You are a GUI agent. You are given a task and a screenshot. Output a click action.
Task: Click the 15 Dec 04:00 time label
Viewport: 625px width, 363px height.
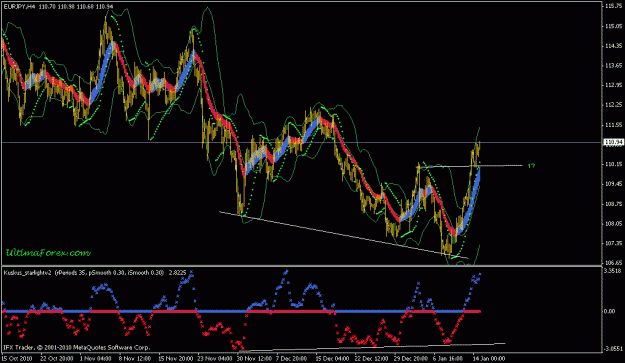tap(332, 358)
